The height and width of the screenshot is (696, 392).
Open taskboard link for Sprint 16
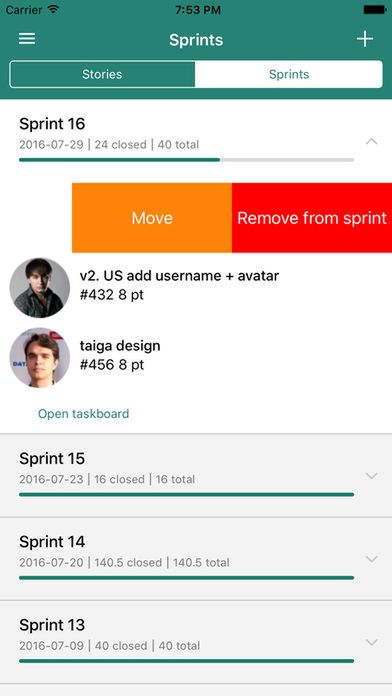click(83, 414)
